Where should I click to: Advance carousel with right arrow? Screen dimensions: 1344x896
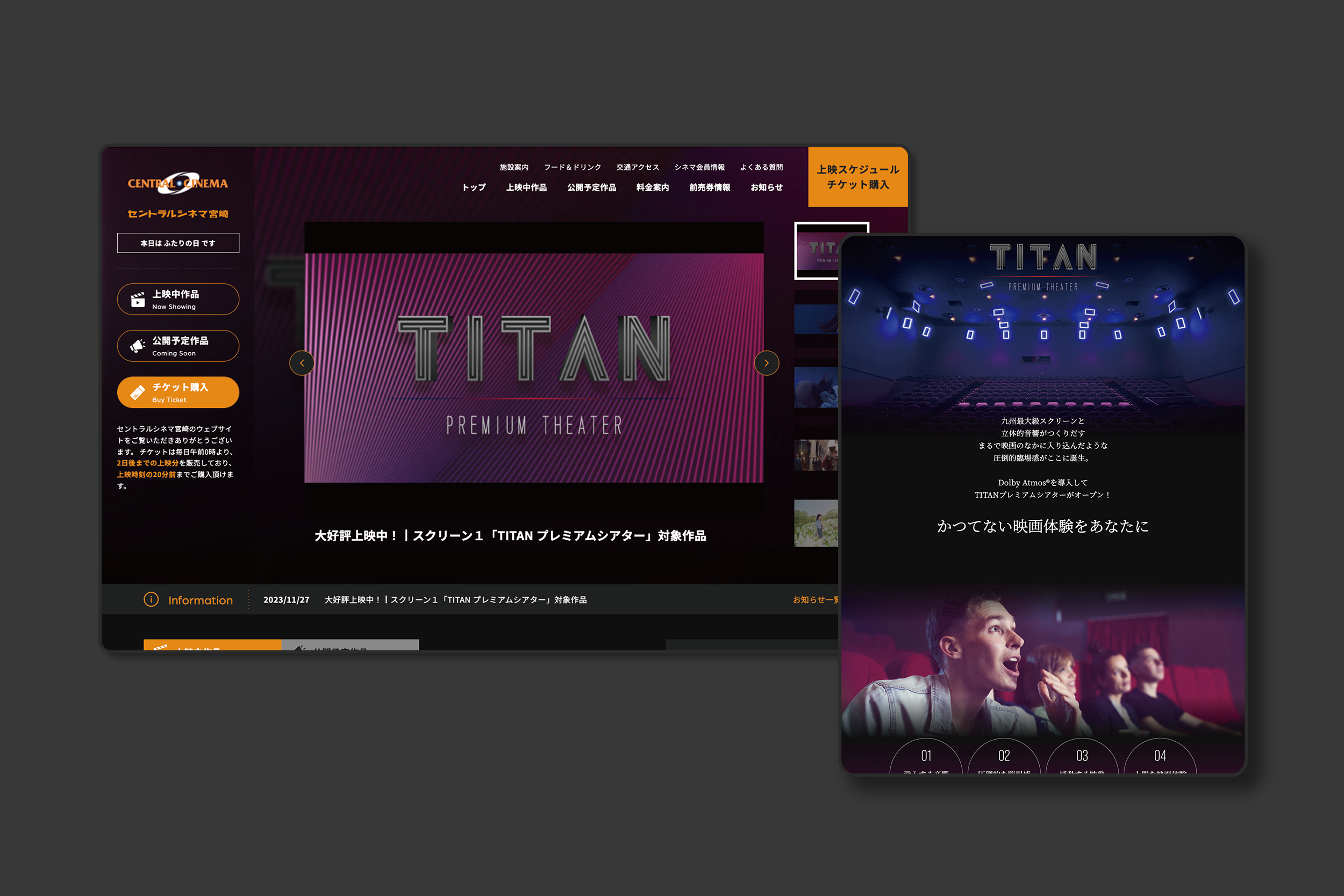tap(766, 363)
